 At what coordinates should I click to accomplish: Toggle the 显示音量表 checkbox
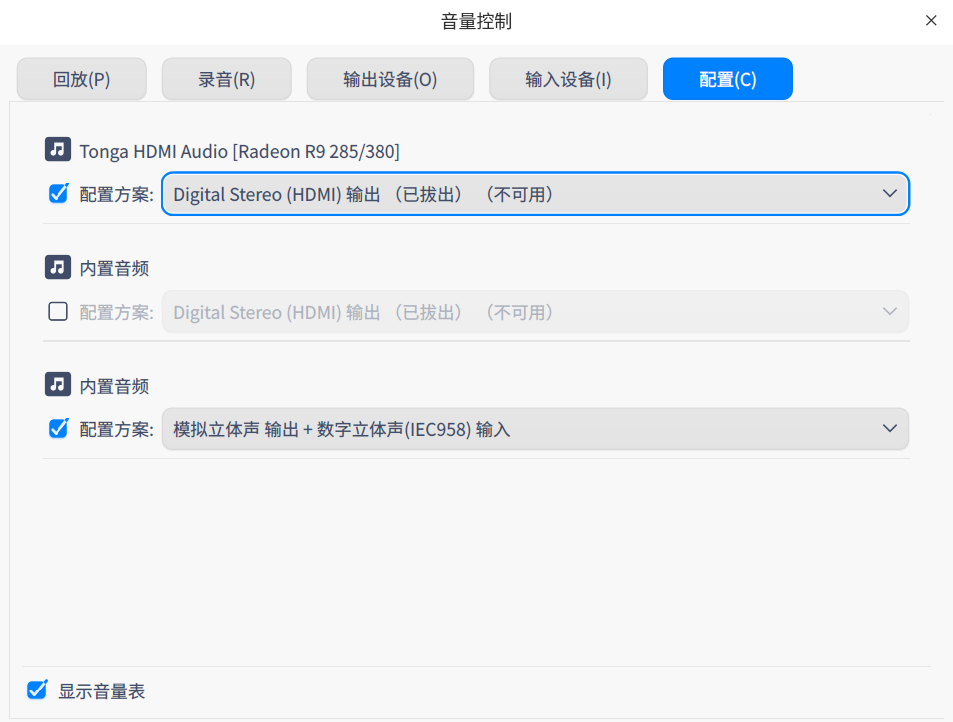point(36,690)
